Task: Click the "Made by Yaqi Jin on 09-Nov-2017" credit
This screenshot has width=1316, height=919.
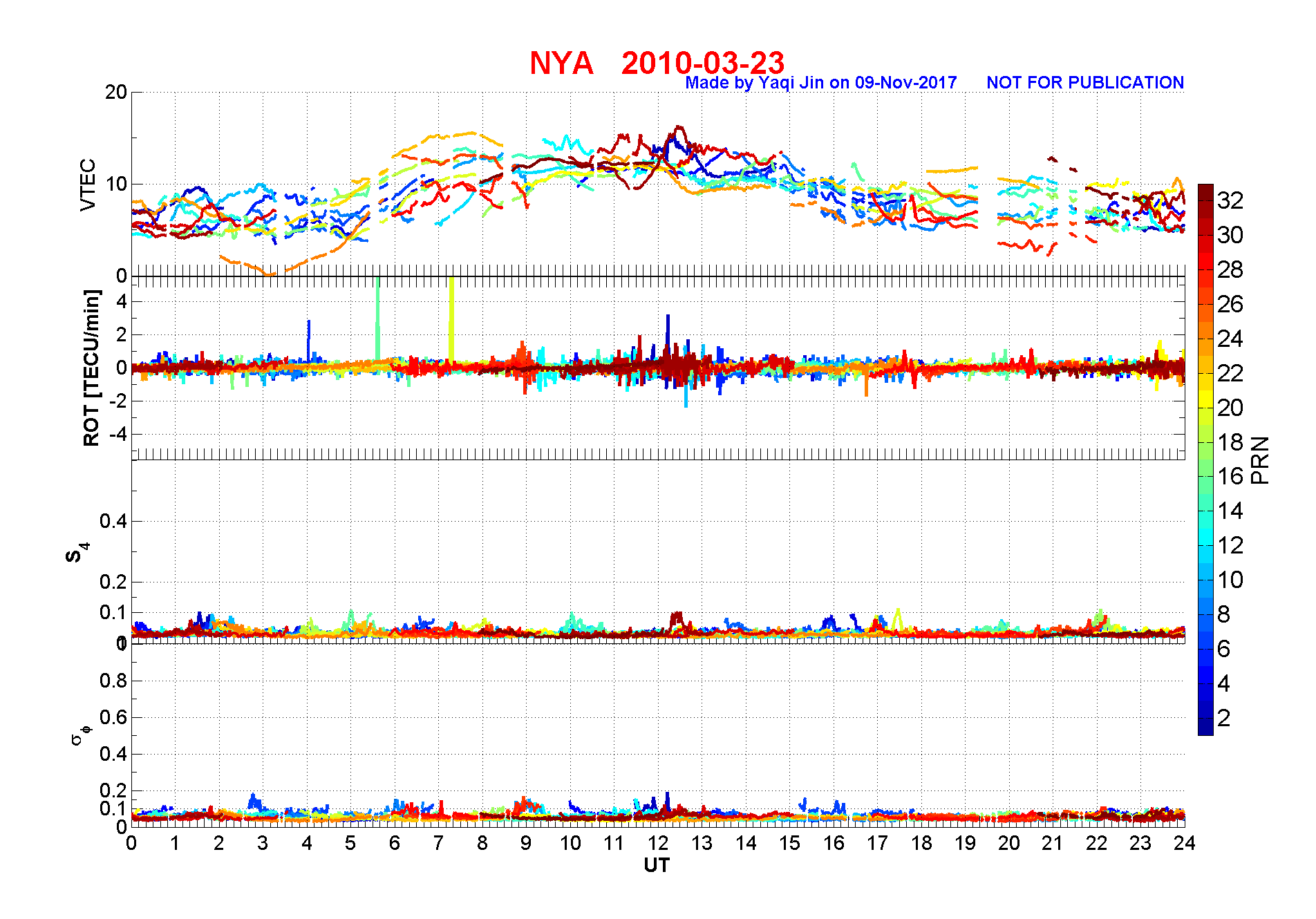Action: tap(821, 83)
